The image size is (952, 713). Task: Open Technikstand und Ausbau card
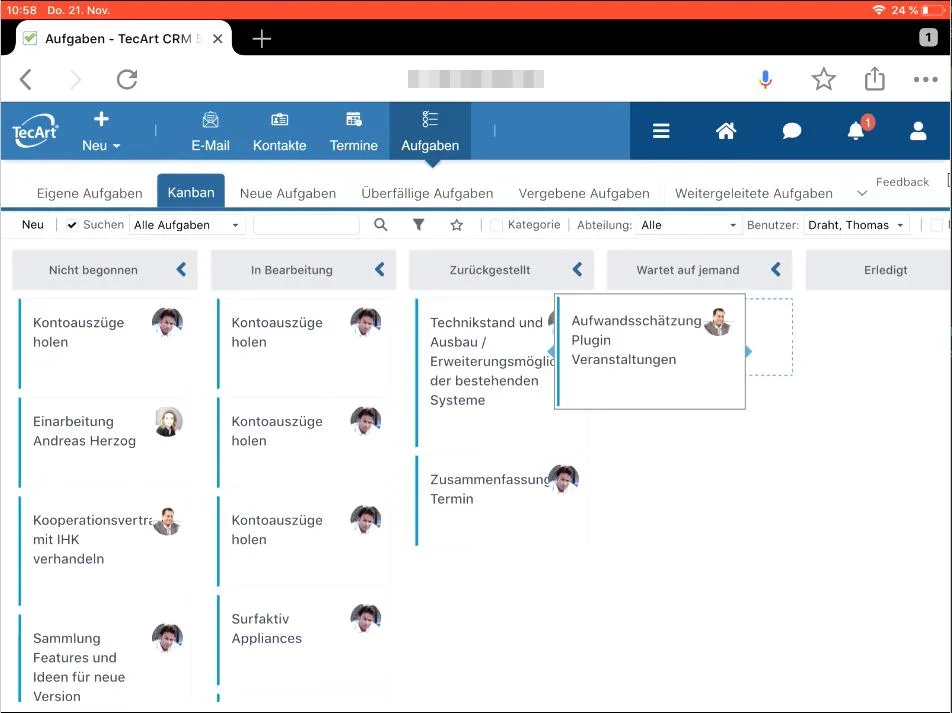pos(486,372)
